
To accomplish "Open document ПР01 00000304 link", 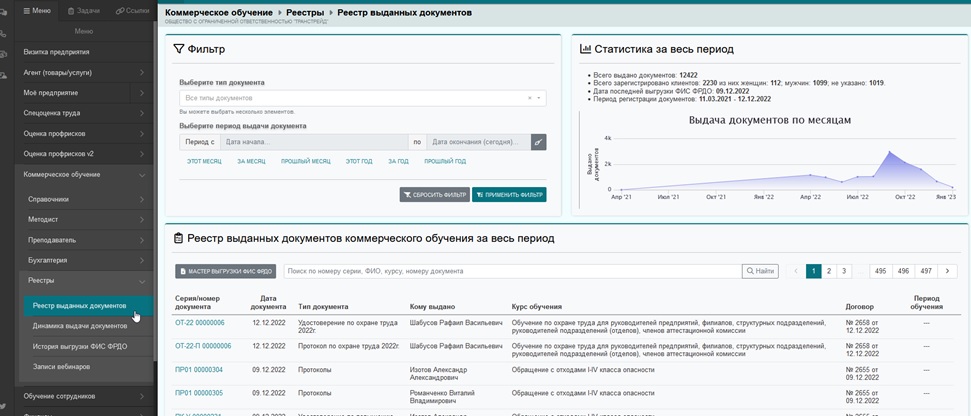I will pos(199,370).
